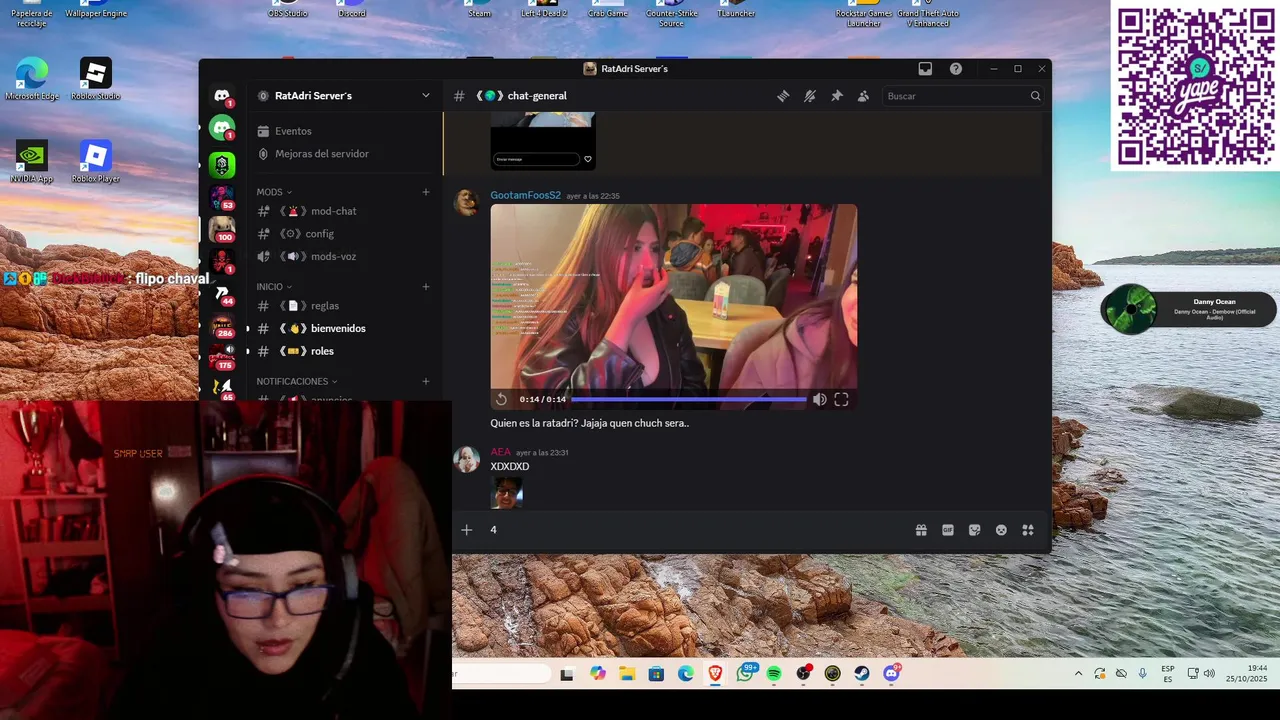
Task: Mute the video volume icon
Action: point(819,399)
